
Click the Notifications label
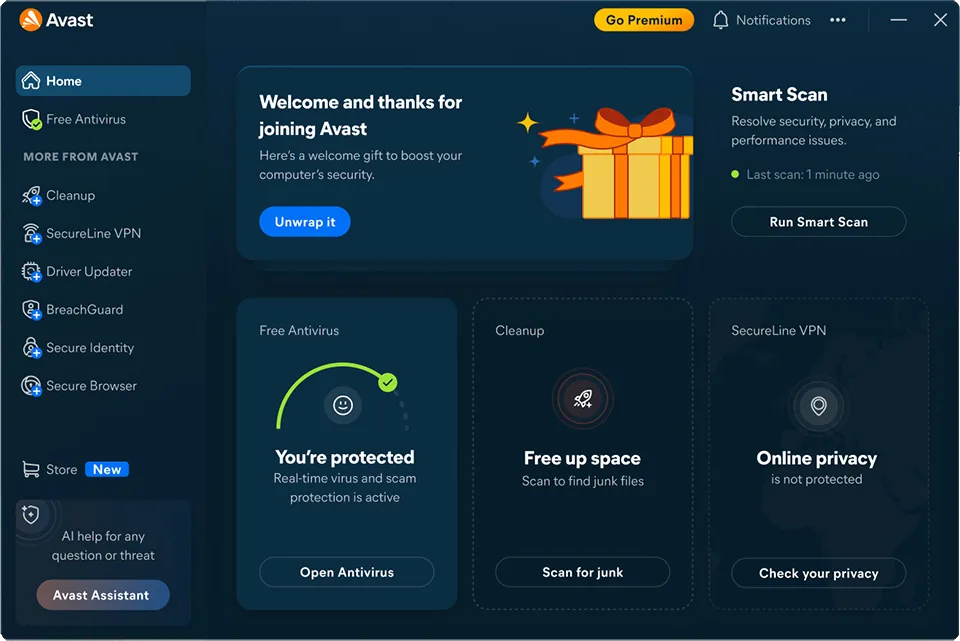(x=773, y=20)
